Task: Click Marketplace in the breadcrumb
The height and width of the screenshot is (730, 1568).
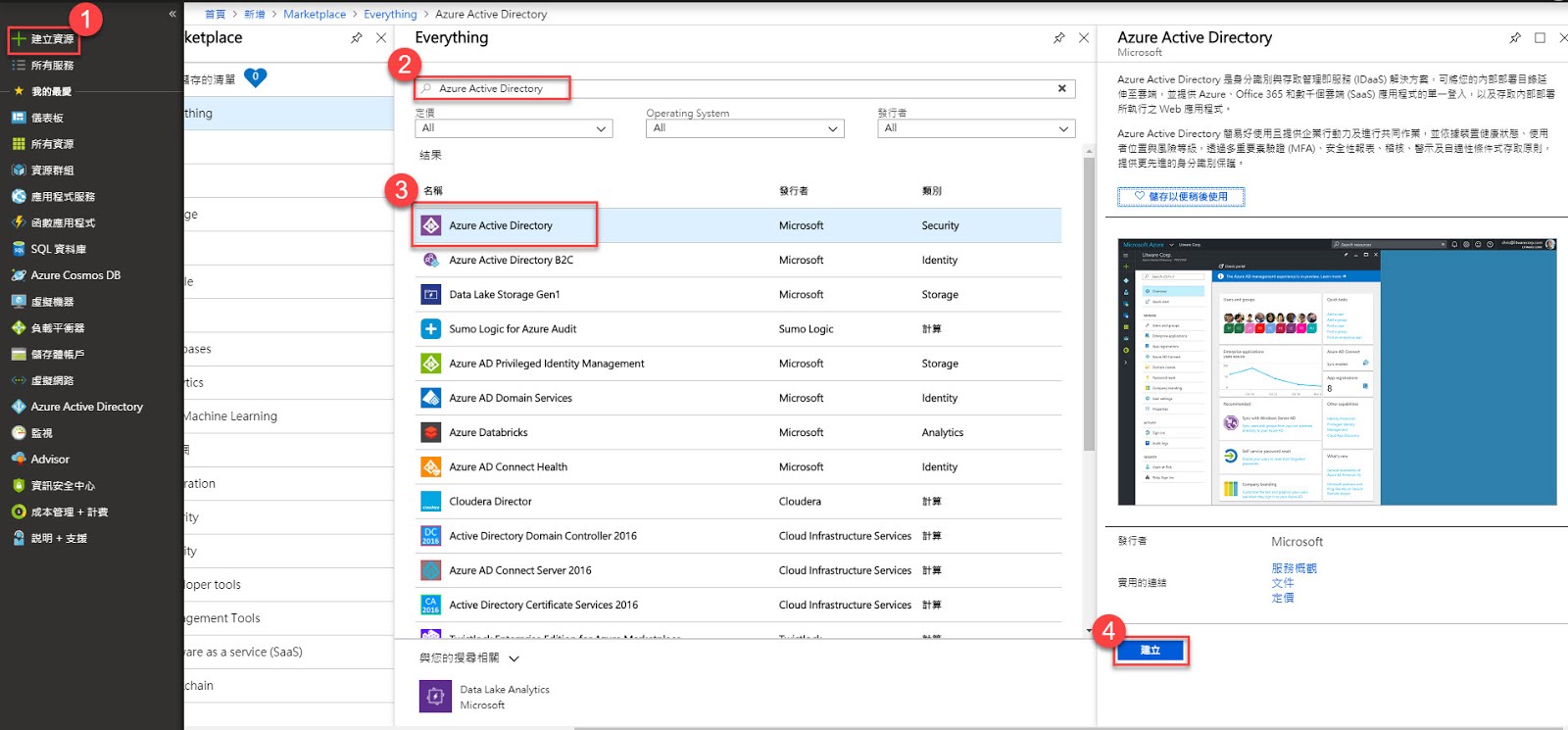Action: [x=315, y=15]
